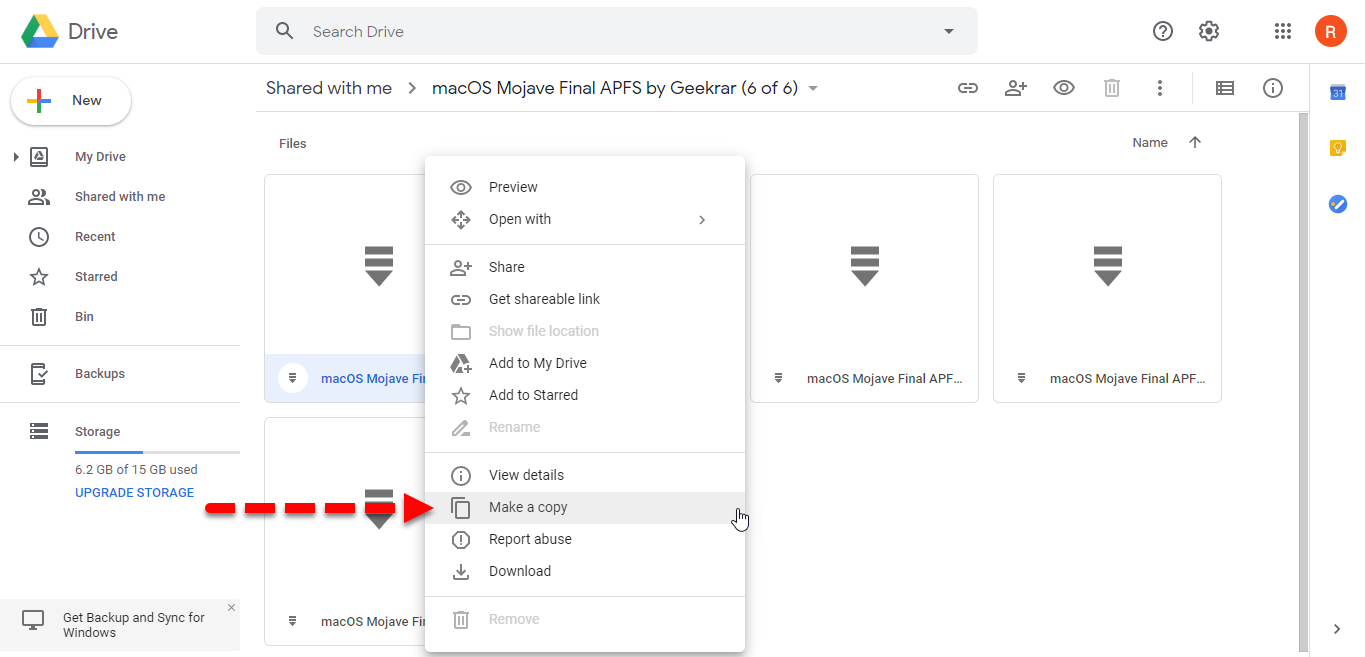The image size is (1366, 657).
Task: Open the Google apps grid launcher
Action: click(1283, 31)
